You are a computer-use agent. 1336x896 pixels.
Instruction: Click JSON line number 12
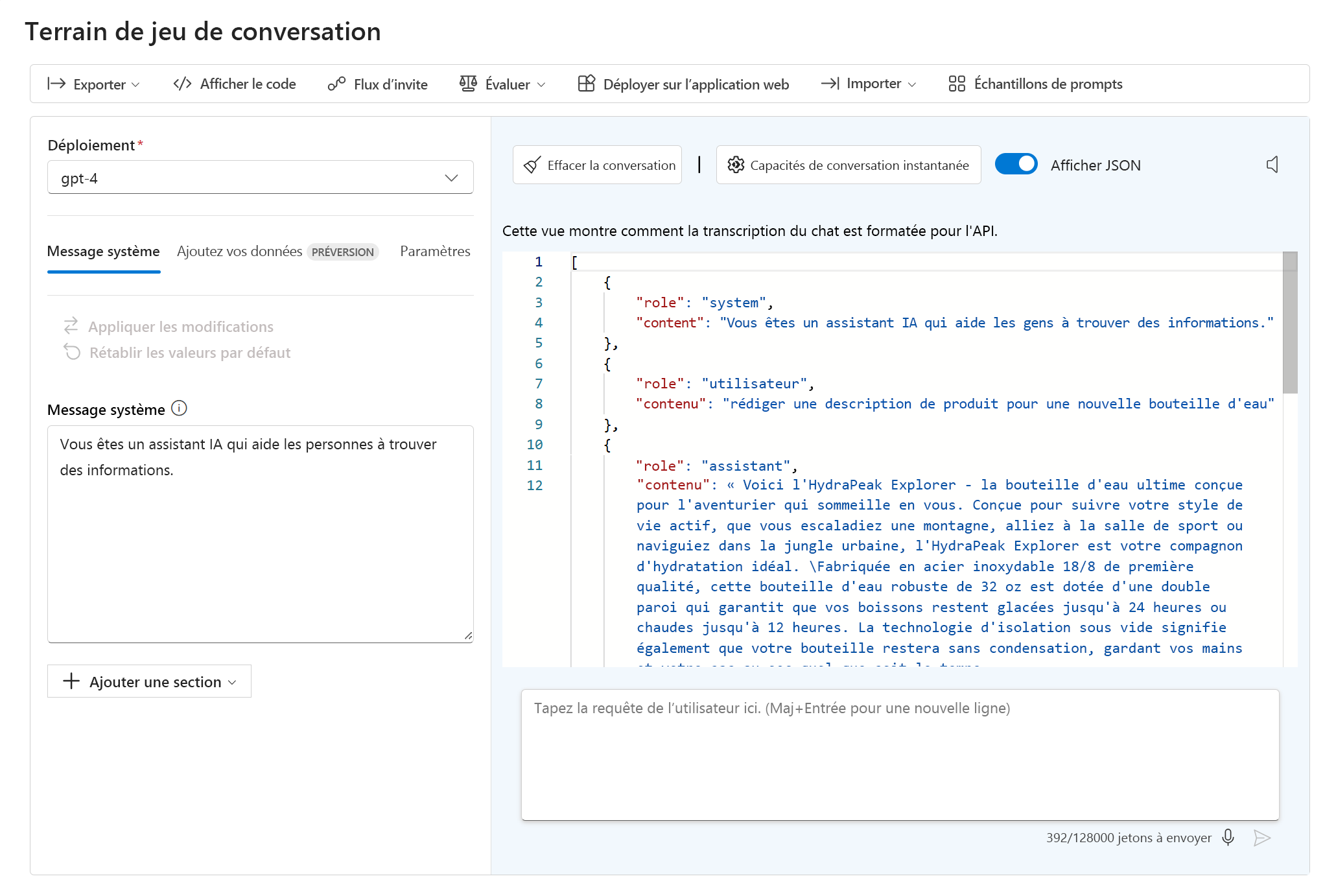pos(535,486)
